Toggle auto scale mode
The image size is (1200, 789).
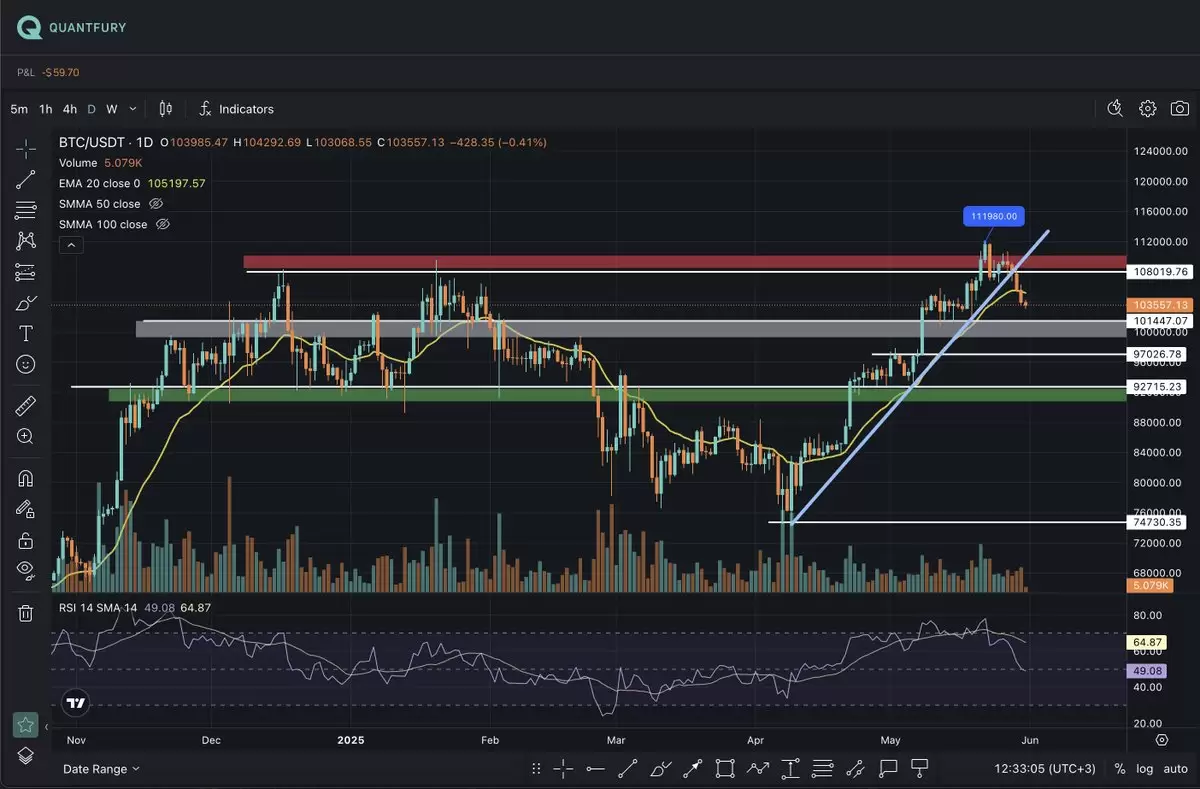click(x=1175, y=769)
